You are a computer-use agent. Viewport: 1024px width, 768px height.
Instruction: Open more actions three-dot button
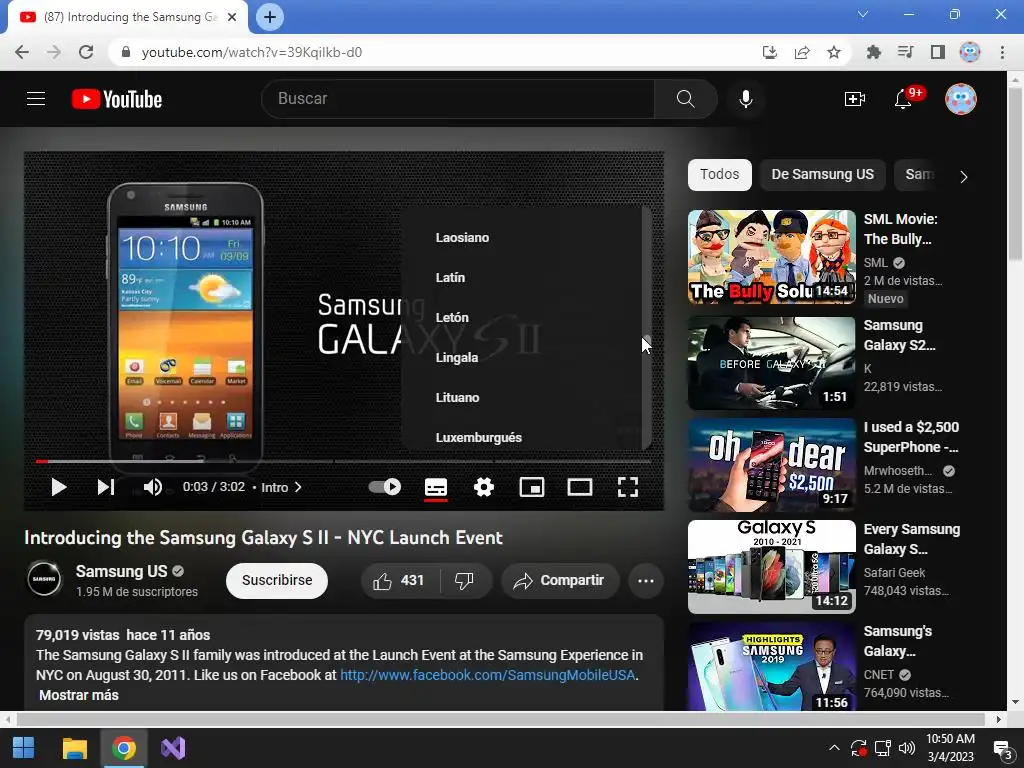click(646, 581)
